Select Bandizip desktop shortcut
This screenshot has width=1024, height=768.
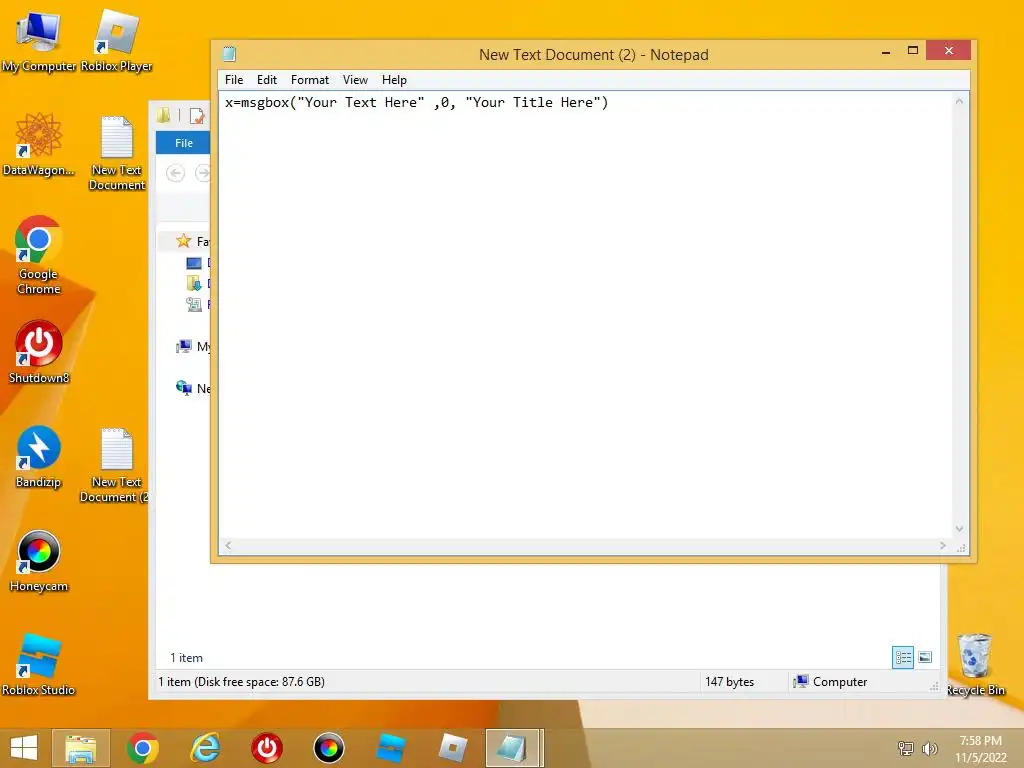pyautogui.click(x=39, y=456)
